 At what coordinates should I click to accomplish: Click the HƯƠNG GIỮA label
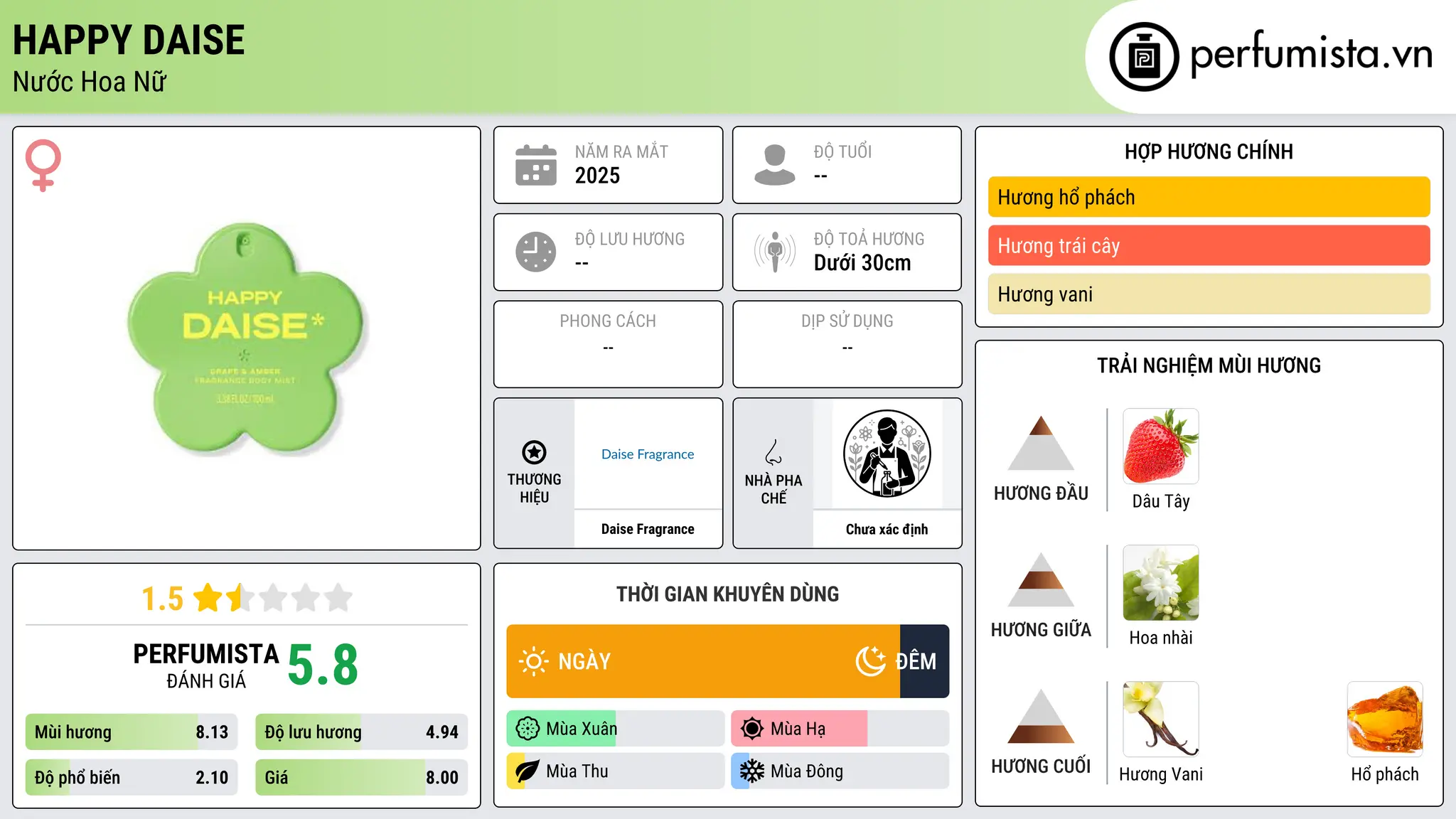coord(1041,630)
